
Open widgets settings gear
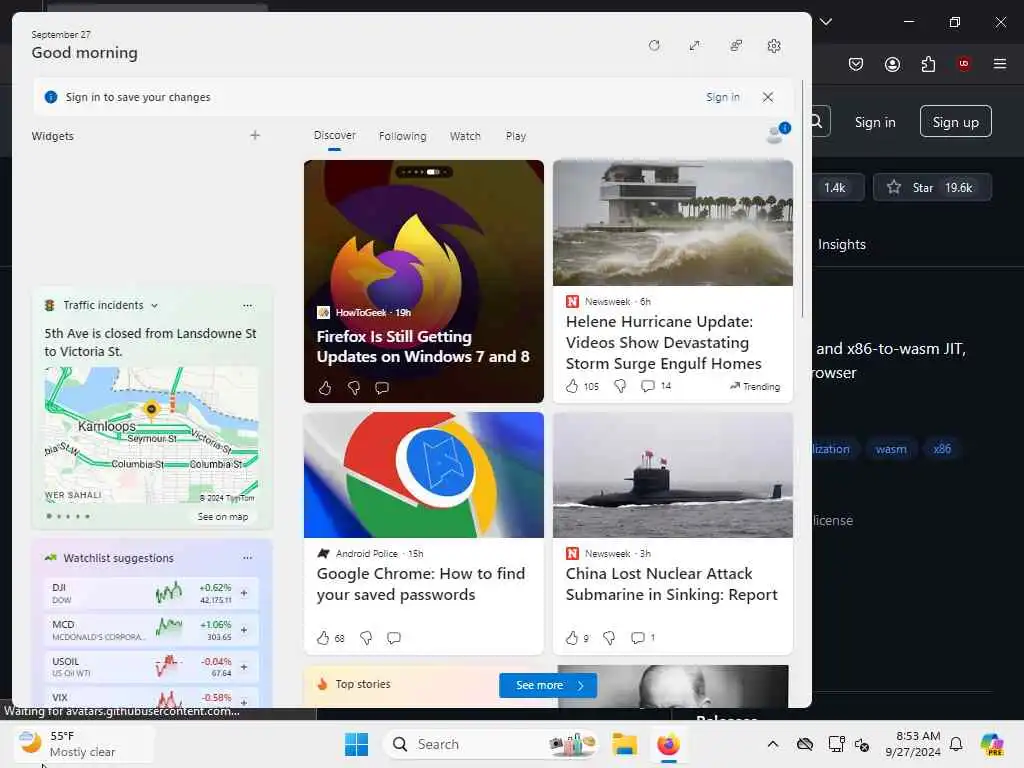774,46
